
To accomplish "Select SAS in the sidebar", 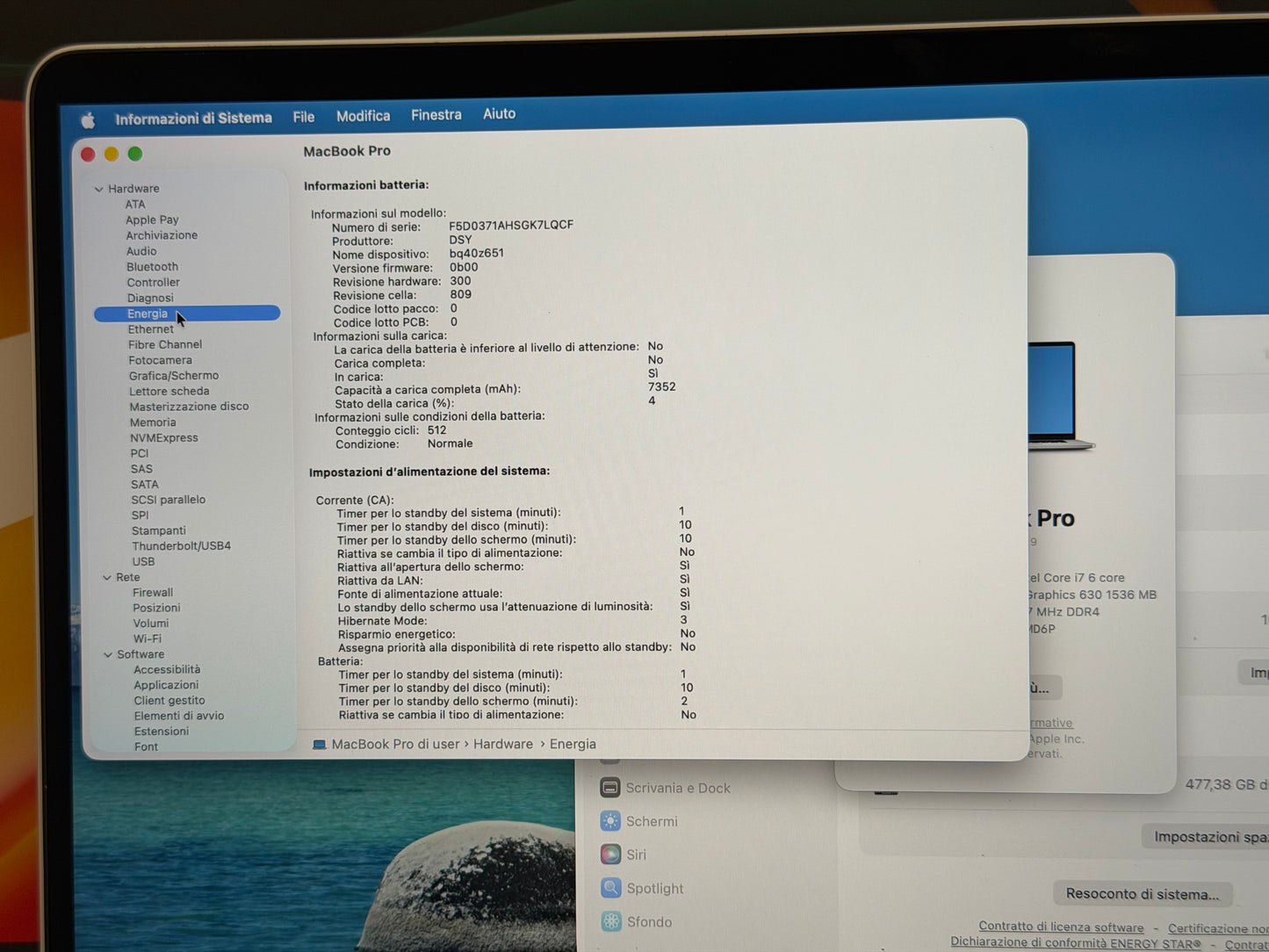I will coord(141,469).
